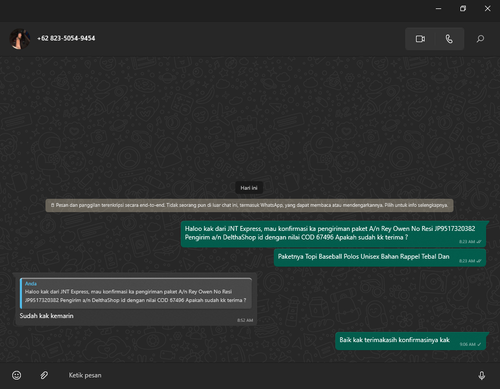The width and height of the screenshot is (500, 389).
Task: Attach a file with paperclip icon
Action: 44,375
